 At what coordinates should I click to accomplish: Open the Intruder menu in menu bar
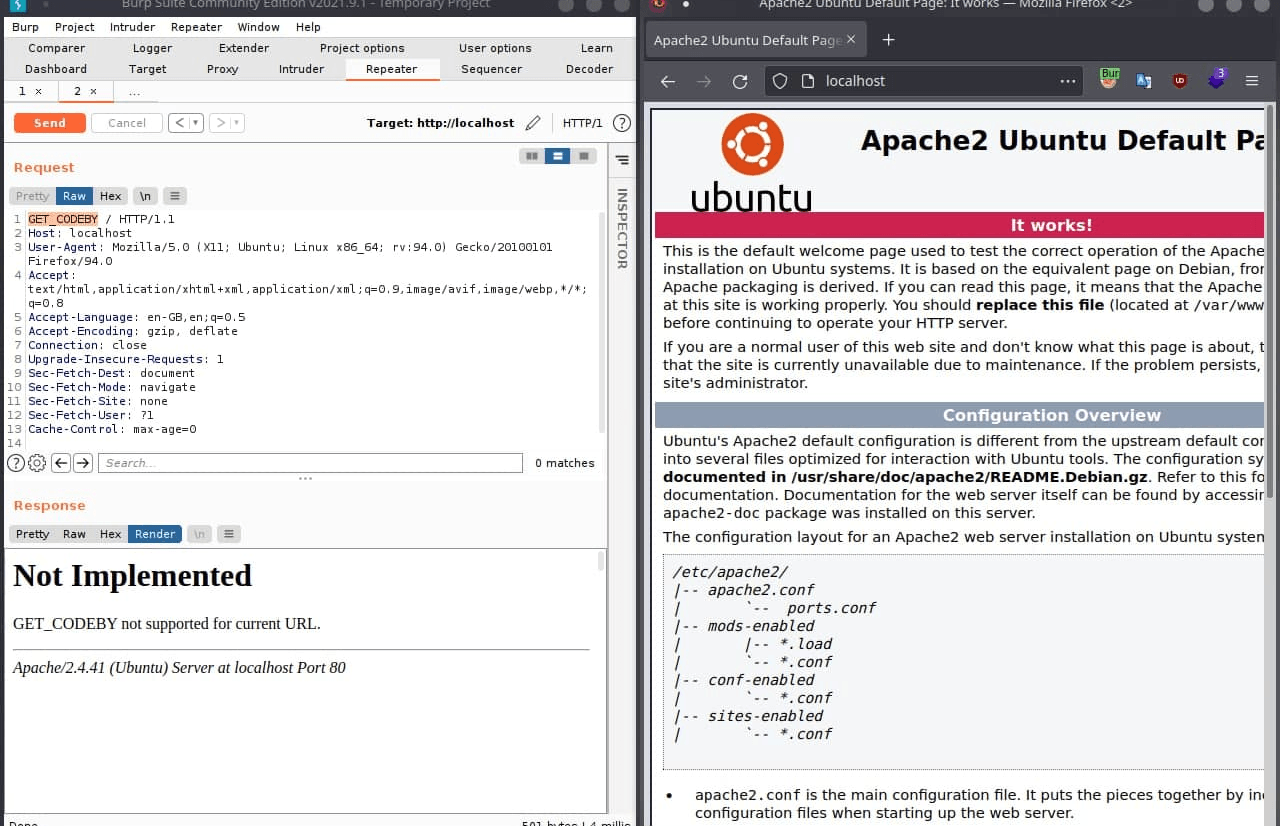point(132,27)
